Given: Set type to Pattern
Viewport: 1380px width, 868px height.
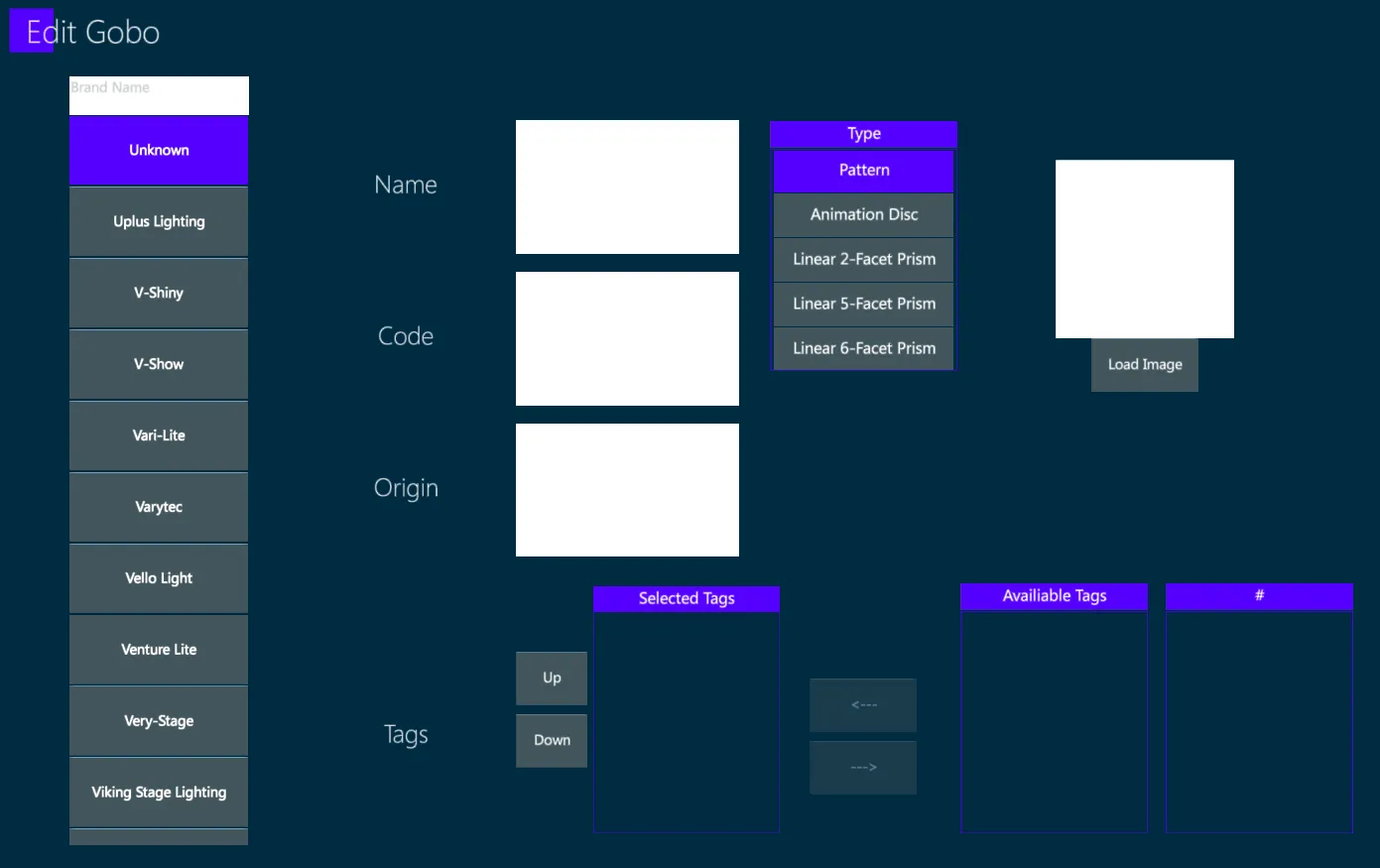Looking at the screenshot, I should point(863,171).
